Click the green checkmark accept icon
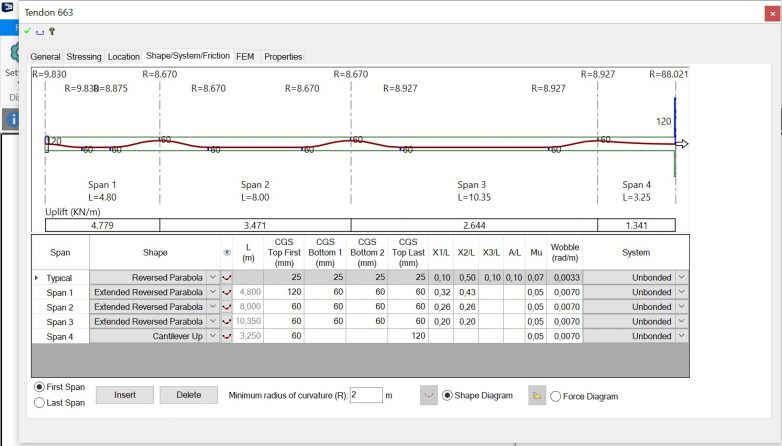The height and width of the screenshot is (446, 782). click(x=28, y=32)
